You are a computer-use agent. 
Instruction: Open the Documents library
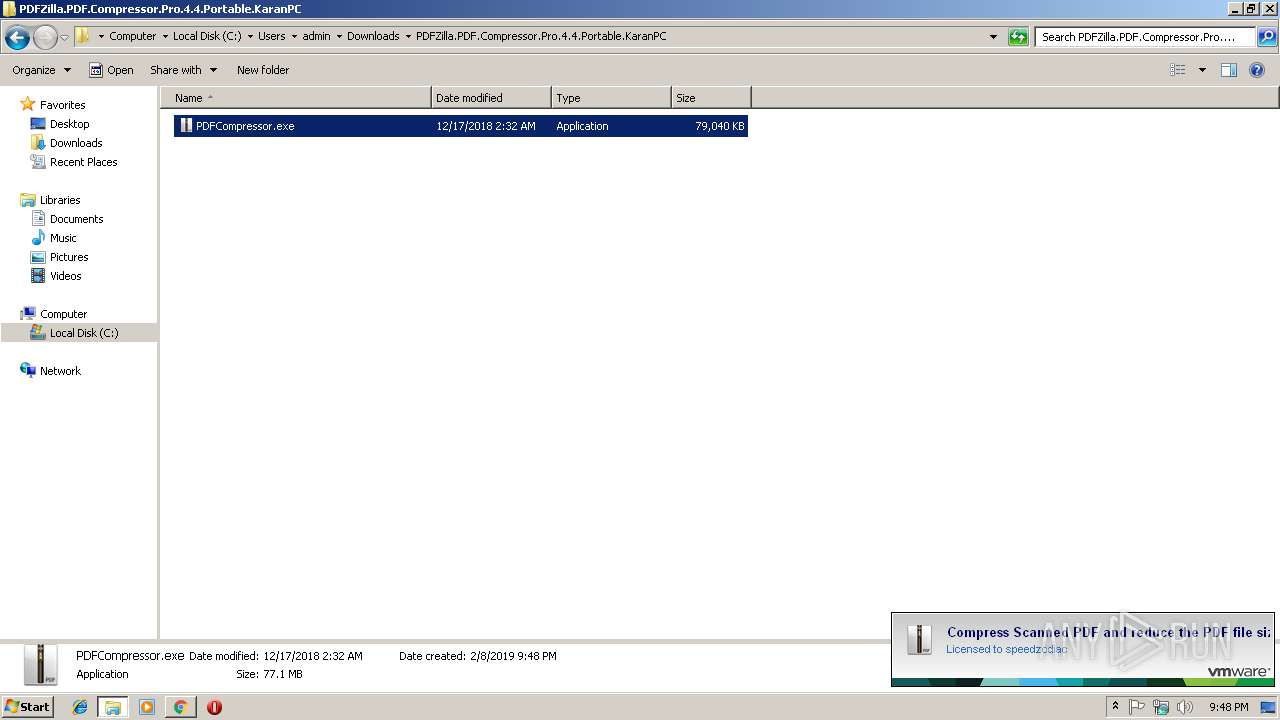click(x=76, y=219)
